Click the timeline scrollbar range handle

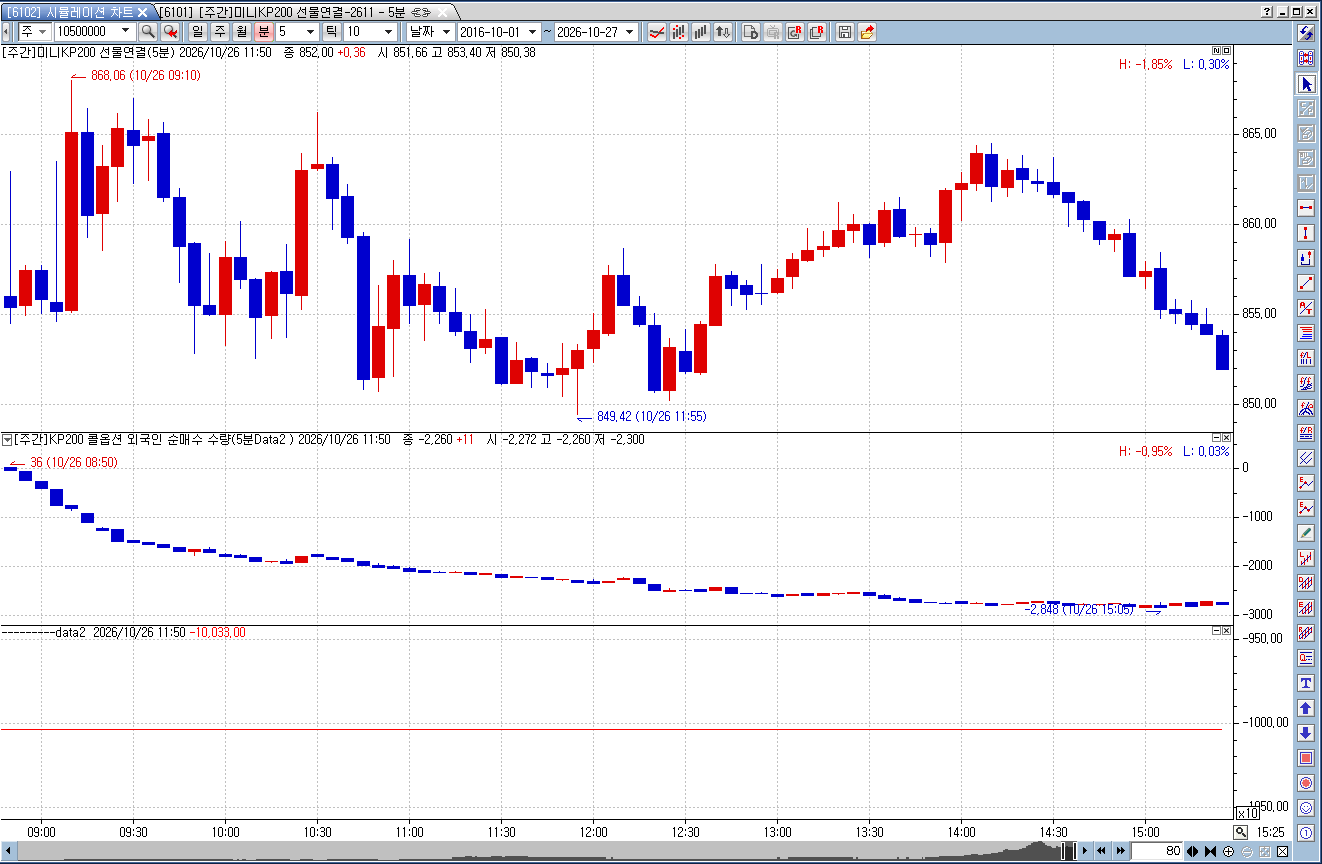1068,851
